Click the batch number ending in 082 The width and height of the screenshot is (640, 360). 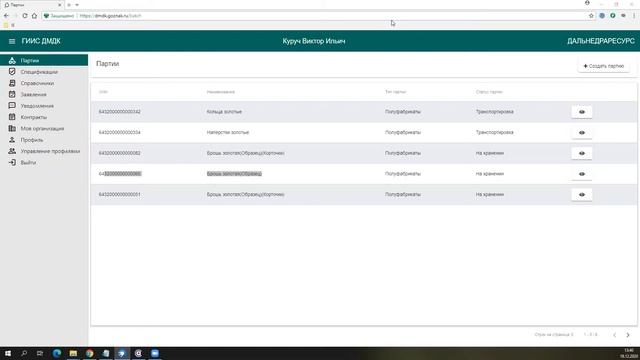click(x=120, y=153)
